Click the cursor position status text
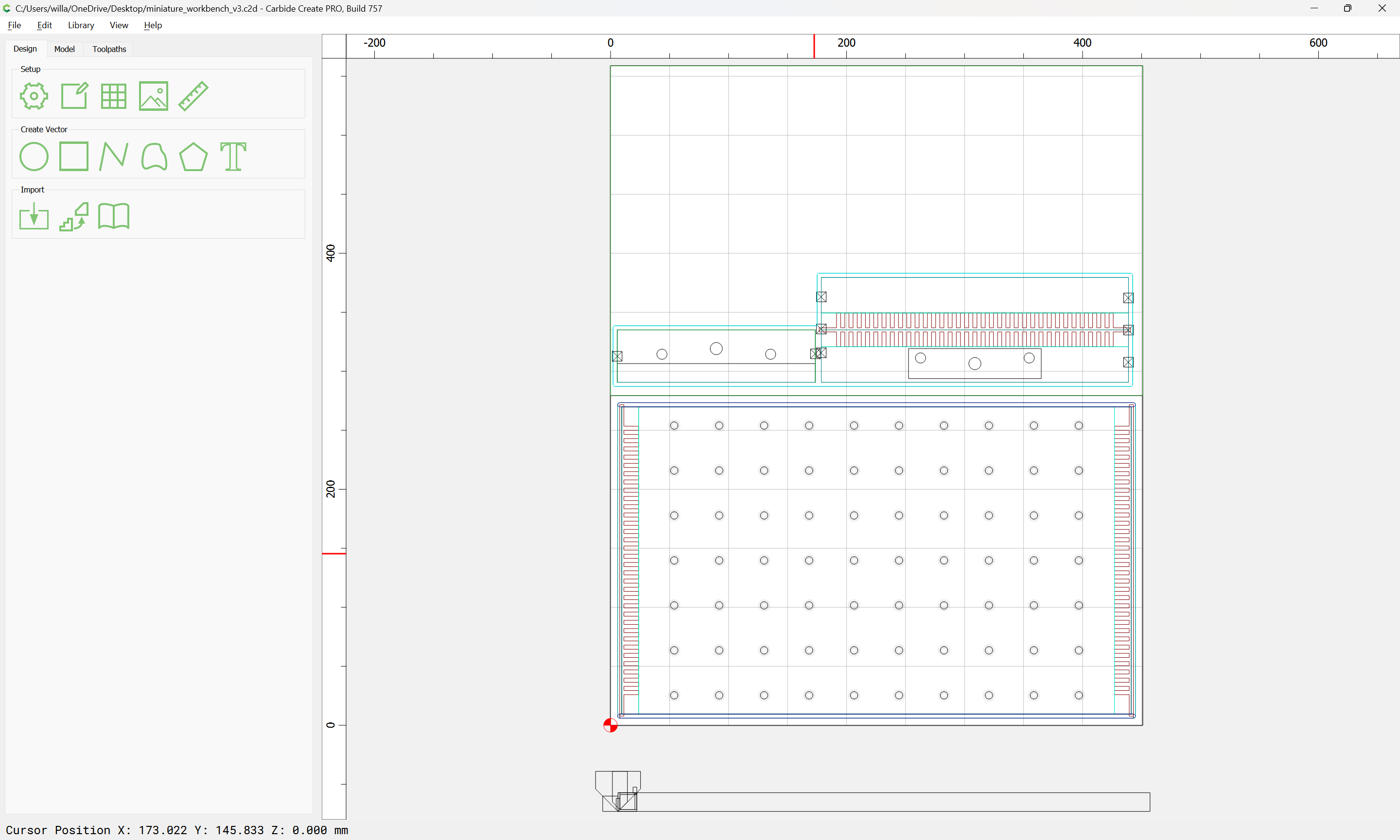The image size is (1400, 840). [x=176, y=830]
